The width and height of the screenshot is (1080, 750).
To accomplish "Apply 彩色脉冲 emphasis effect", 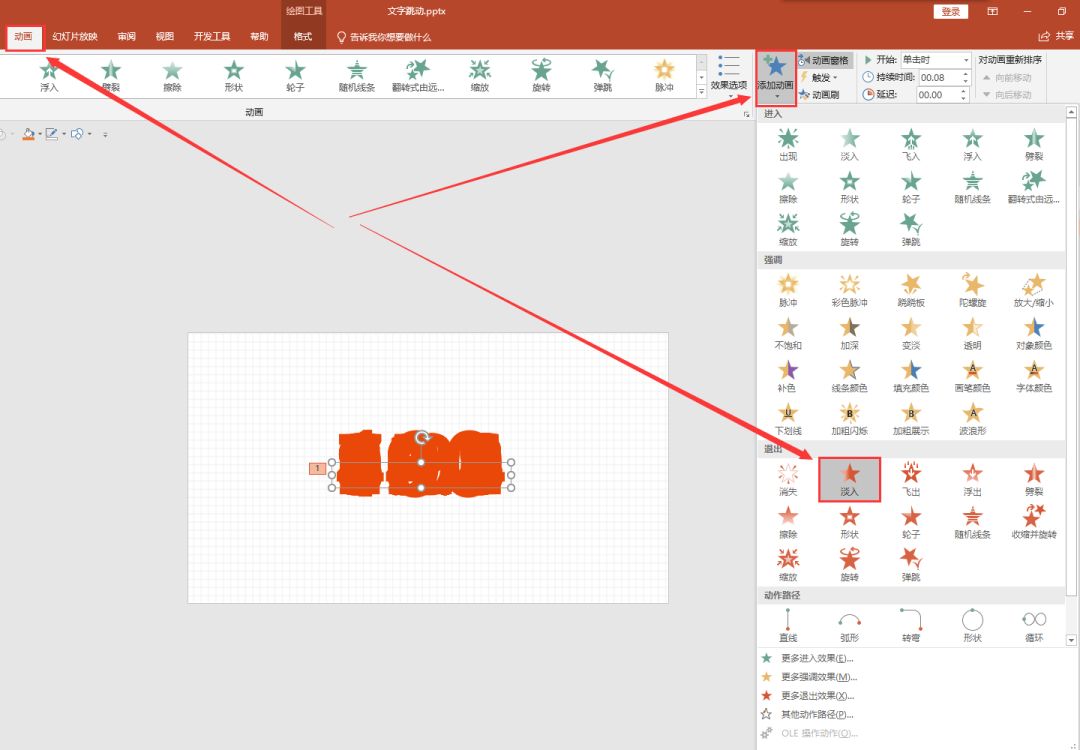I will pos(849,291).
